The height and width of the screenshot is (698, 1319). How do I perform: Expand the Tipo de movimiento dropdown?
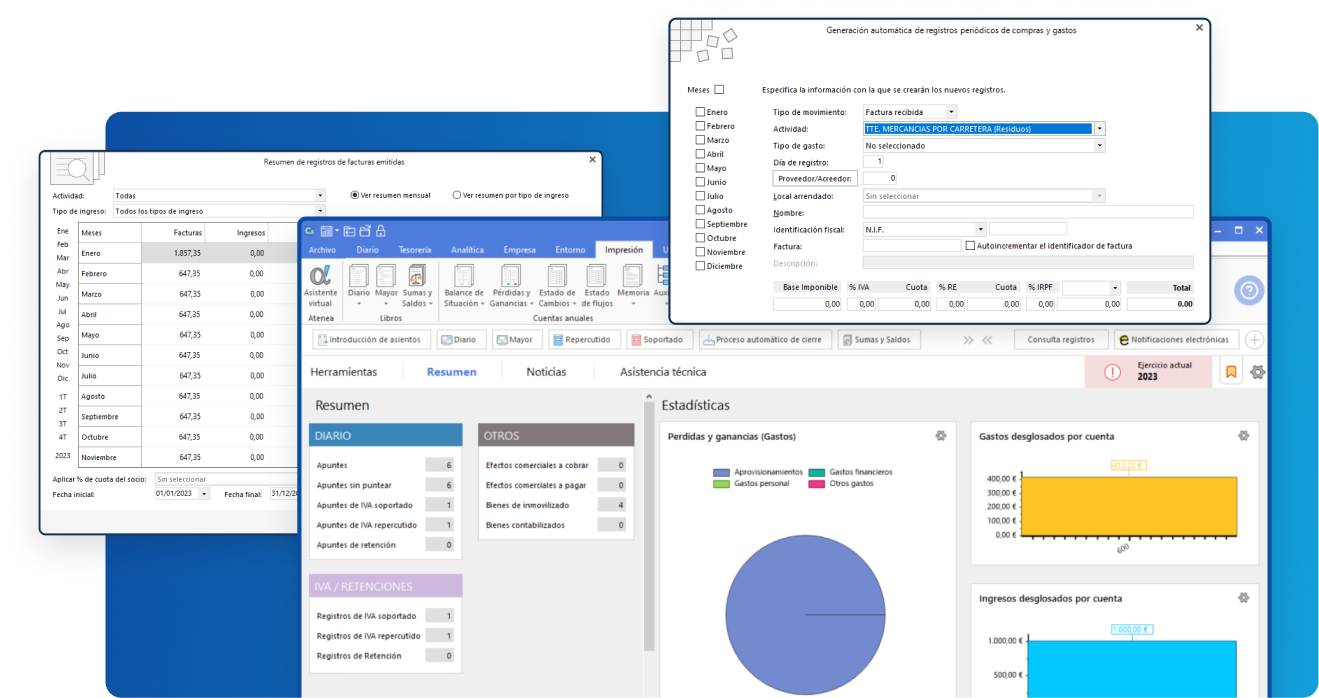[x=951, y=112]
